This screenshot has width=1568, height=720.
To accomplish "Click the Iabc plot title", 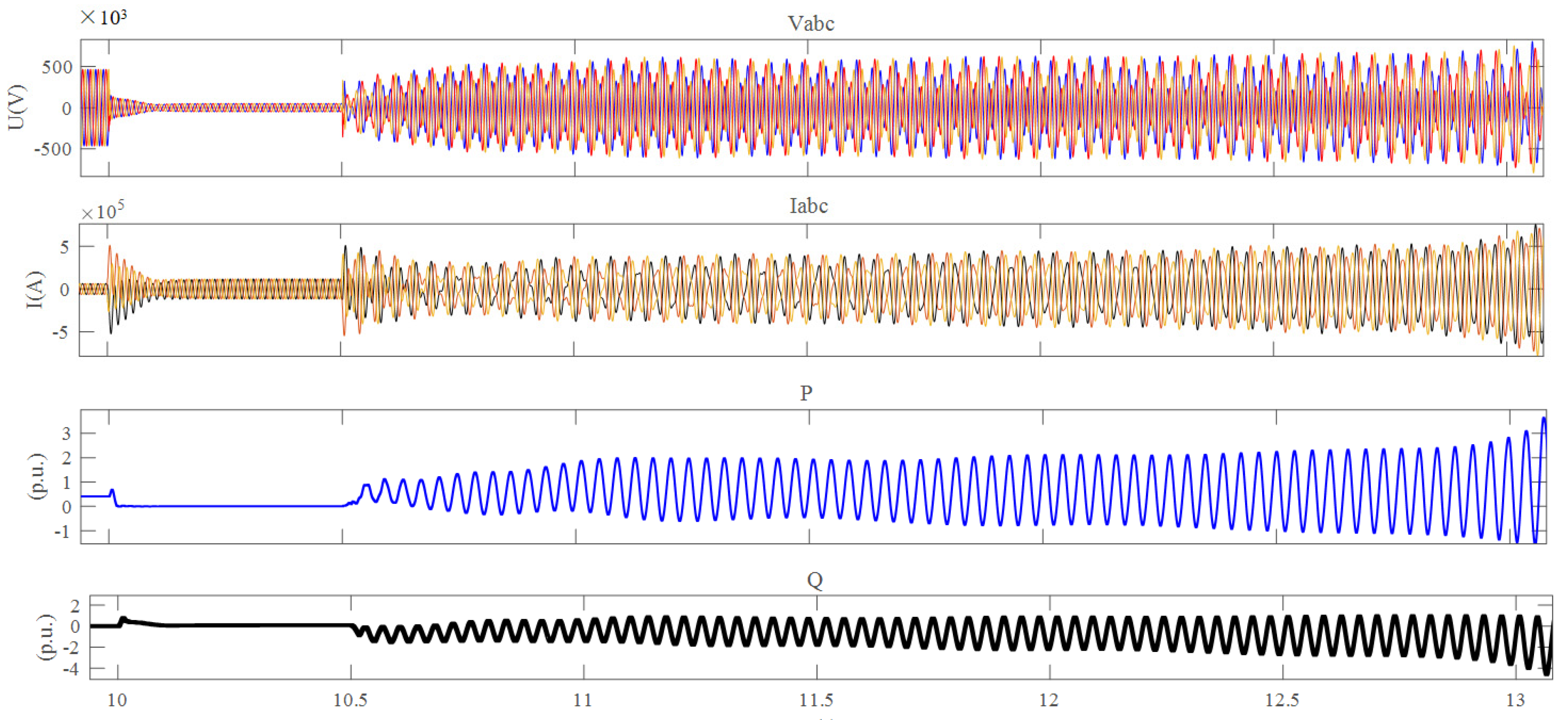I will pos(808,206).
